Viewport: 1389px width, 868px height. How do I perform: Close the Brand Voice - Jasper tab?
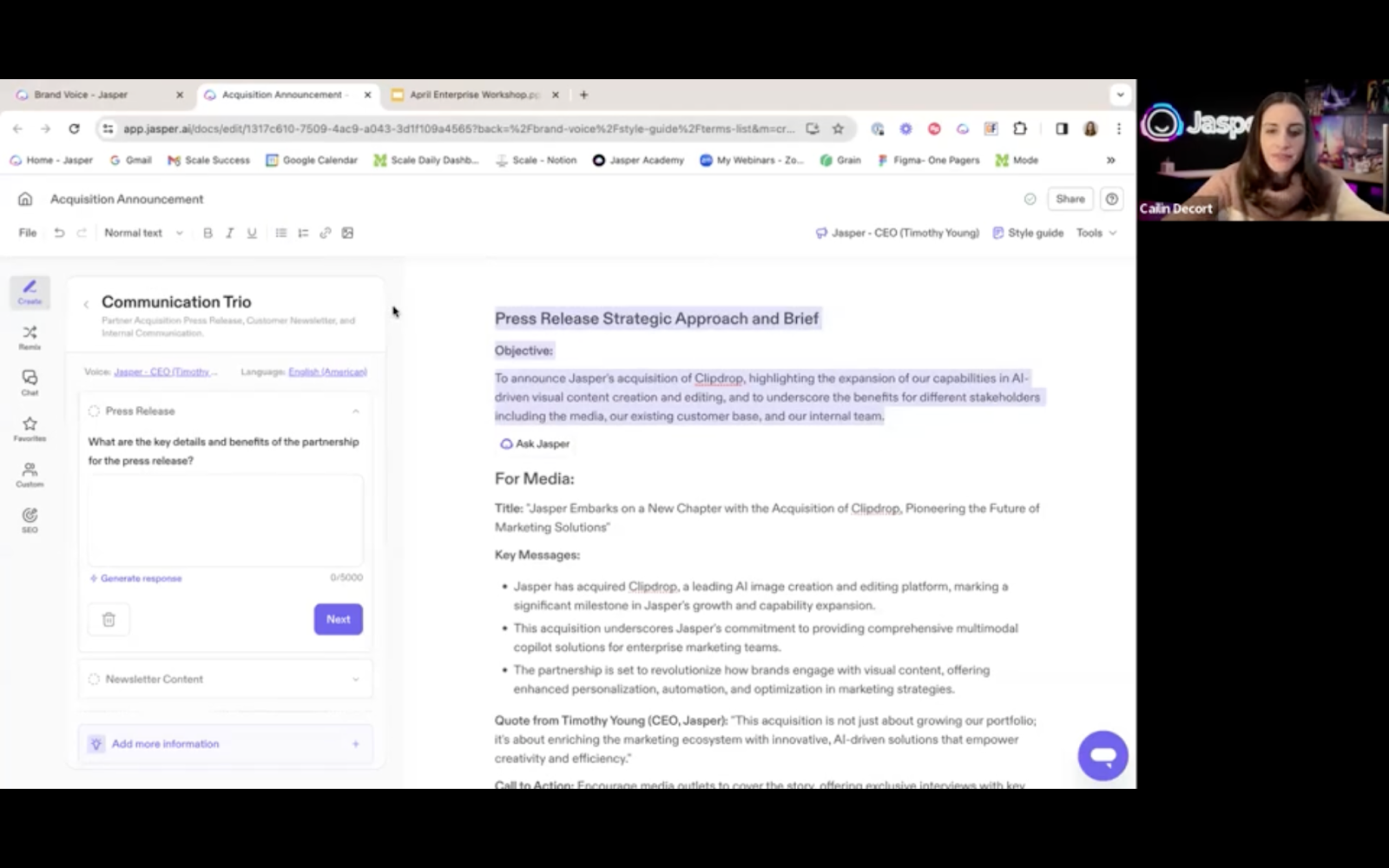point(180,95)
